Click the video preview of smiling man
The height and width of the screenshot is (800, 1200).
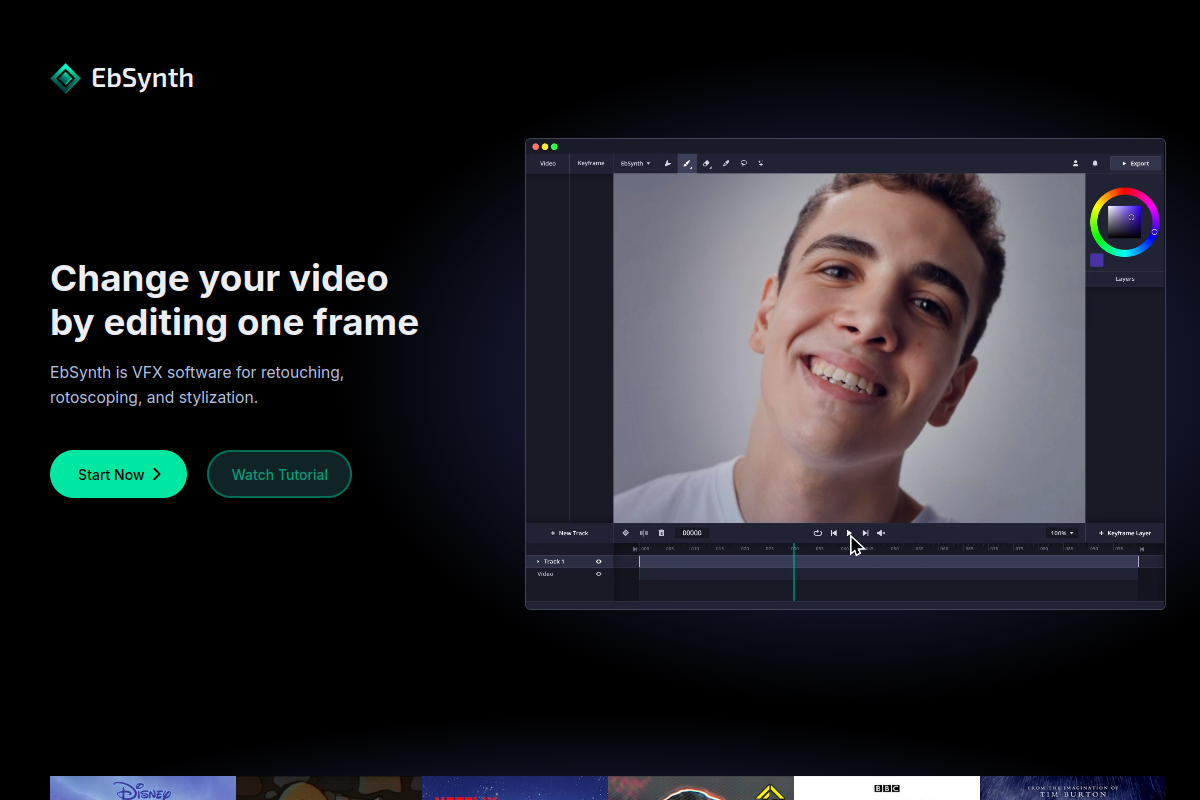[849, 348]
